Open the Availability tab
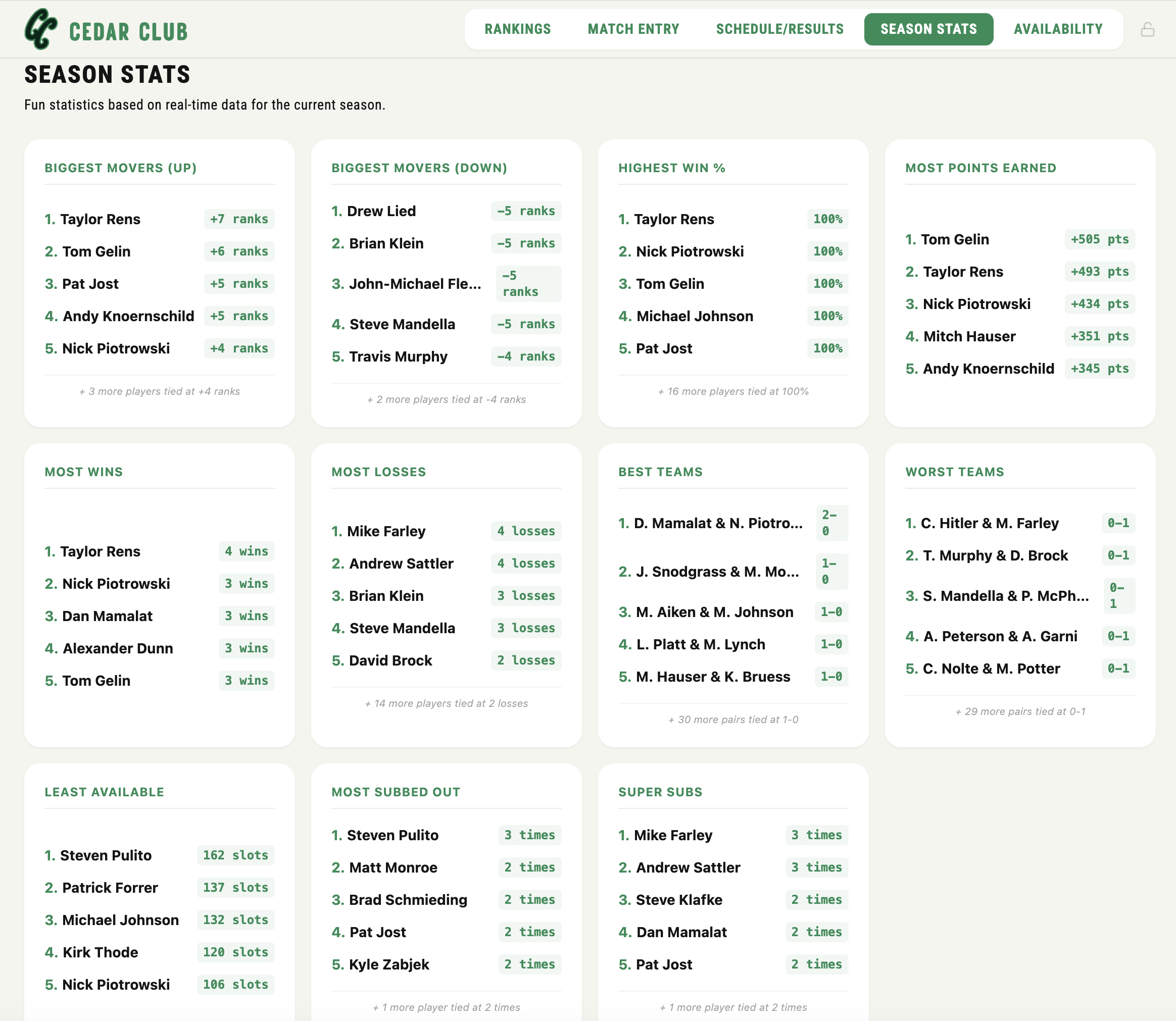 (x=1058, y=29)
